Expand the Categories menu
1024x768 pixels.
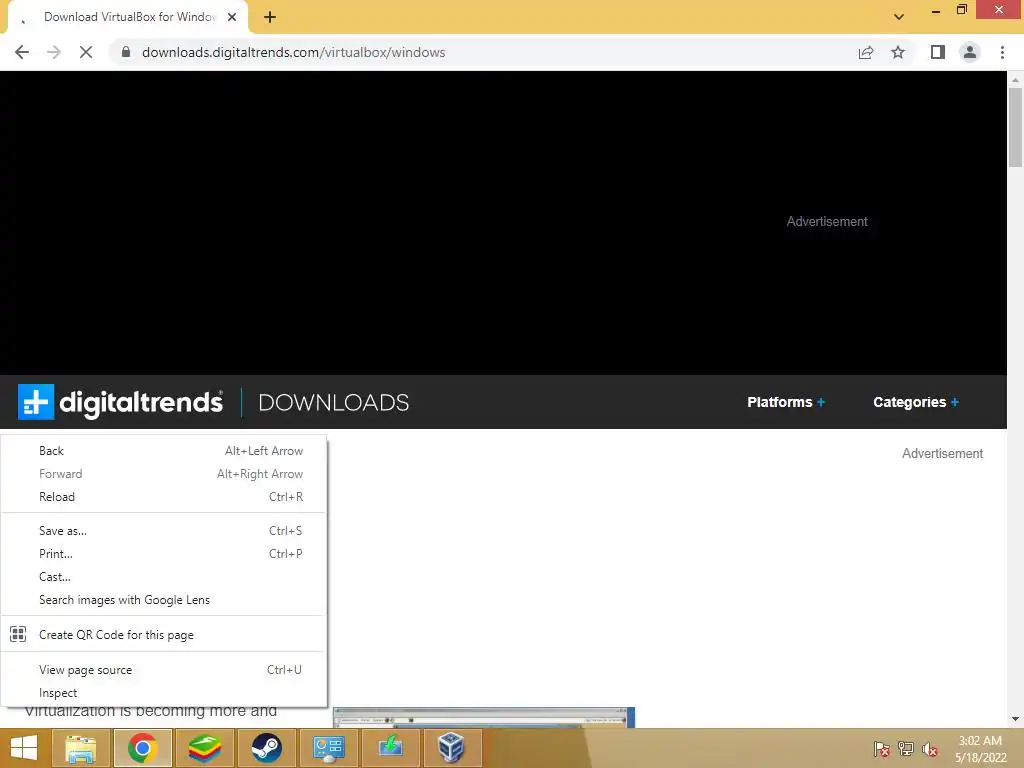[x=916, y=402]
